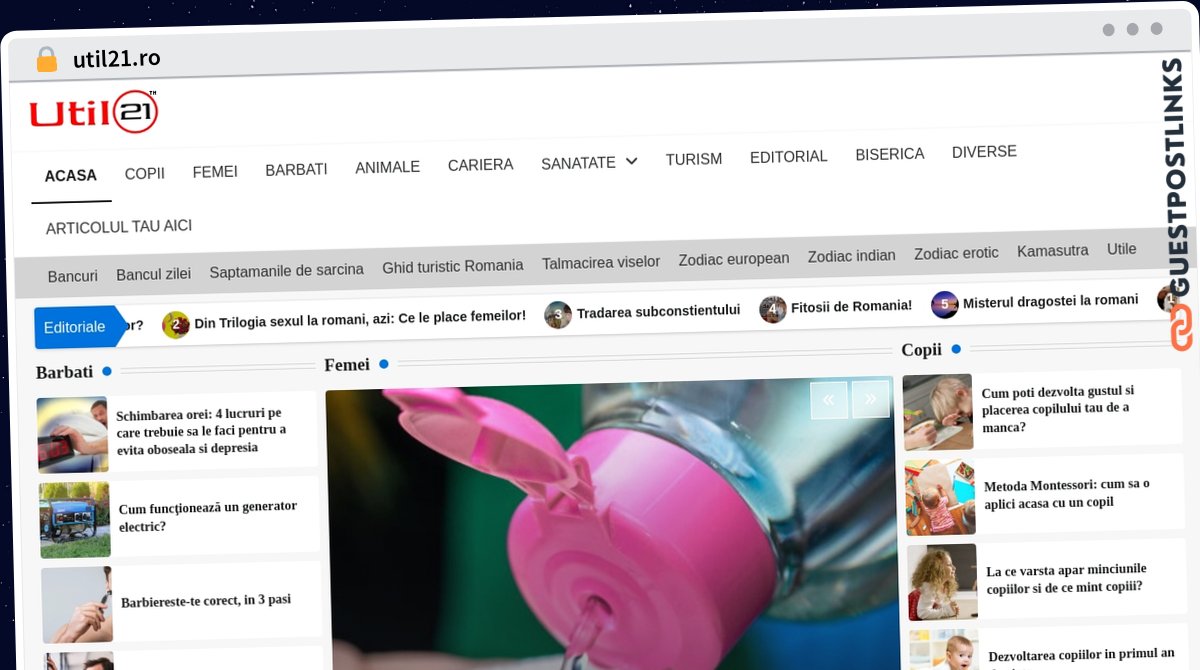The image size is (1200, 670).
Task: Read 'Cum poti dezvolta gustul' article
Action: (x=1056, y=409)
